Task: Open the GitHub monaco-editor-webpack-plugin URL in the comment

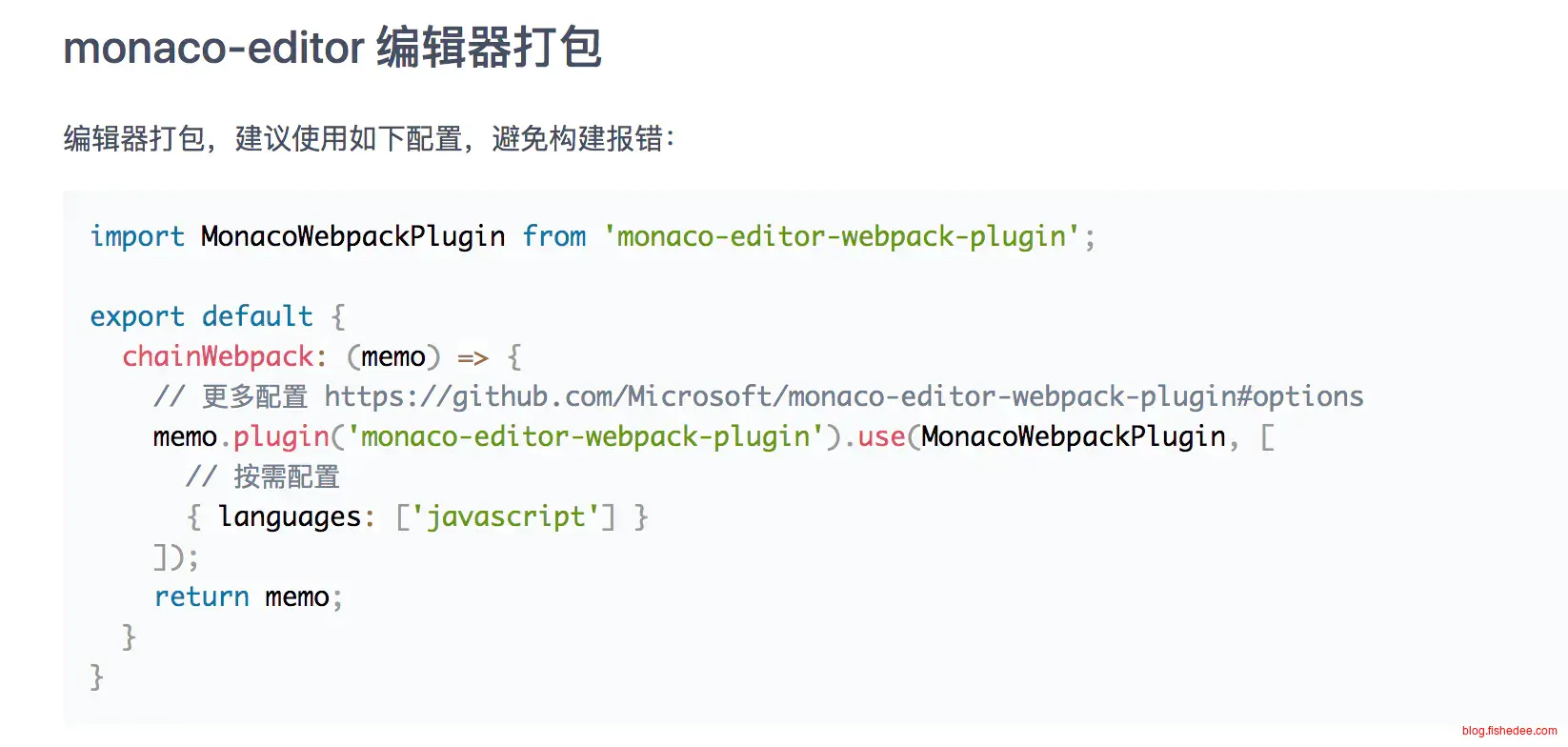Action: 843,396
